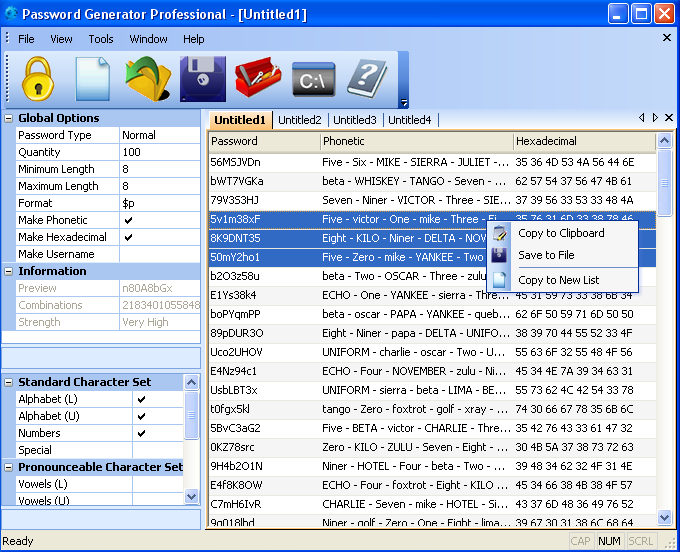Toggle the Make Phonetic checkmark

coord(128,220)
